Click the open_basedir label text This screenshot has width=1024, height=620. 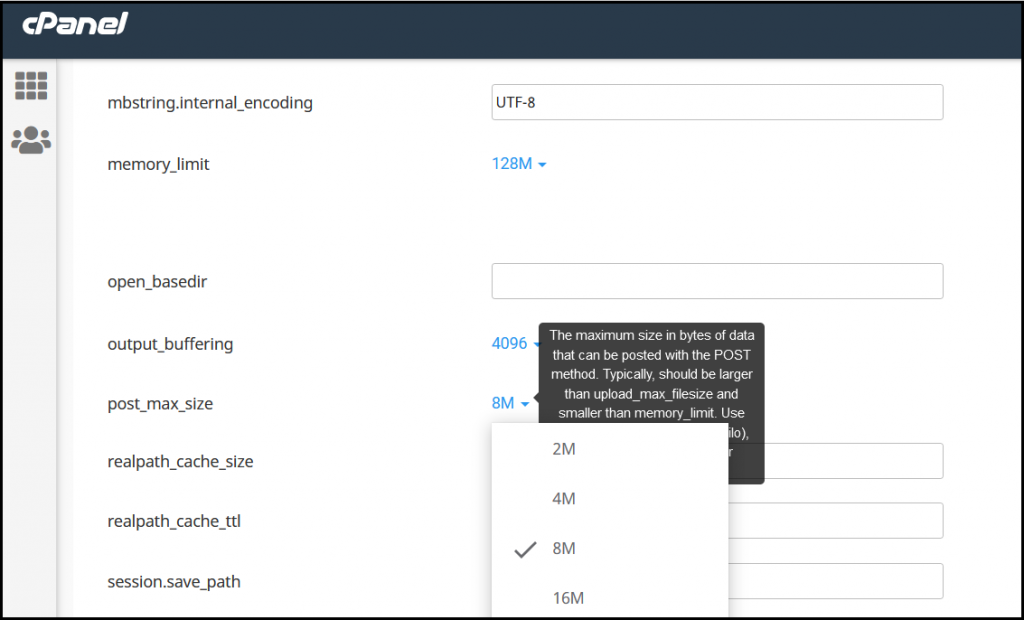coord(157,282)
